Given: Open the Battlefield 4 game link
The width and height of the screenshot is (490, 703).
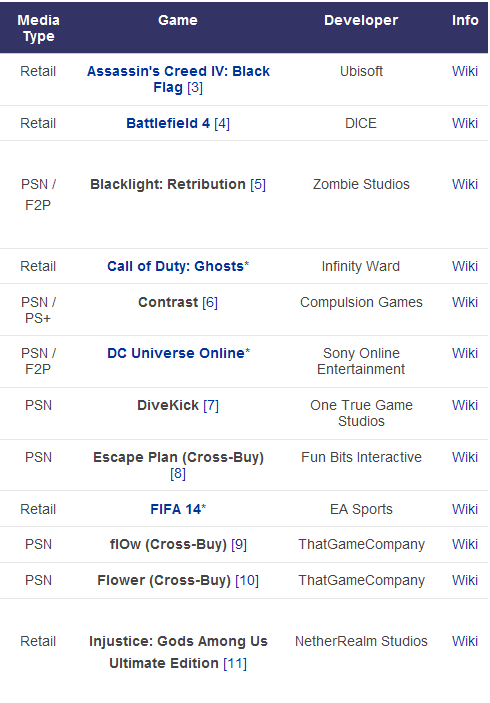Looking at the screenshot, I should click(x=168, y=123).
